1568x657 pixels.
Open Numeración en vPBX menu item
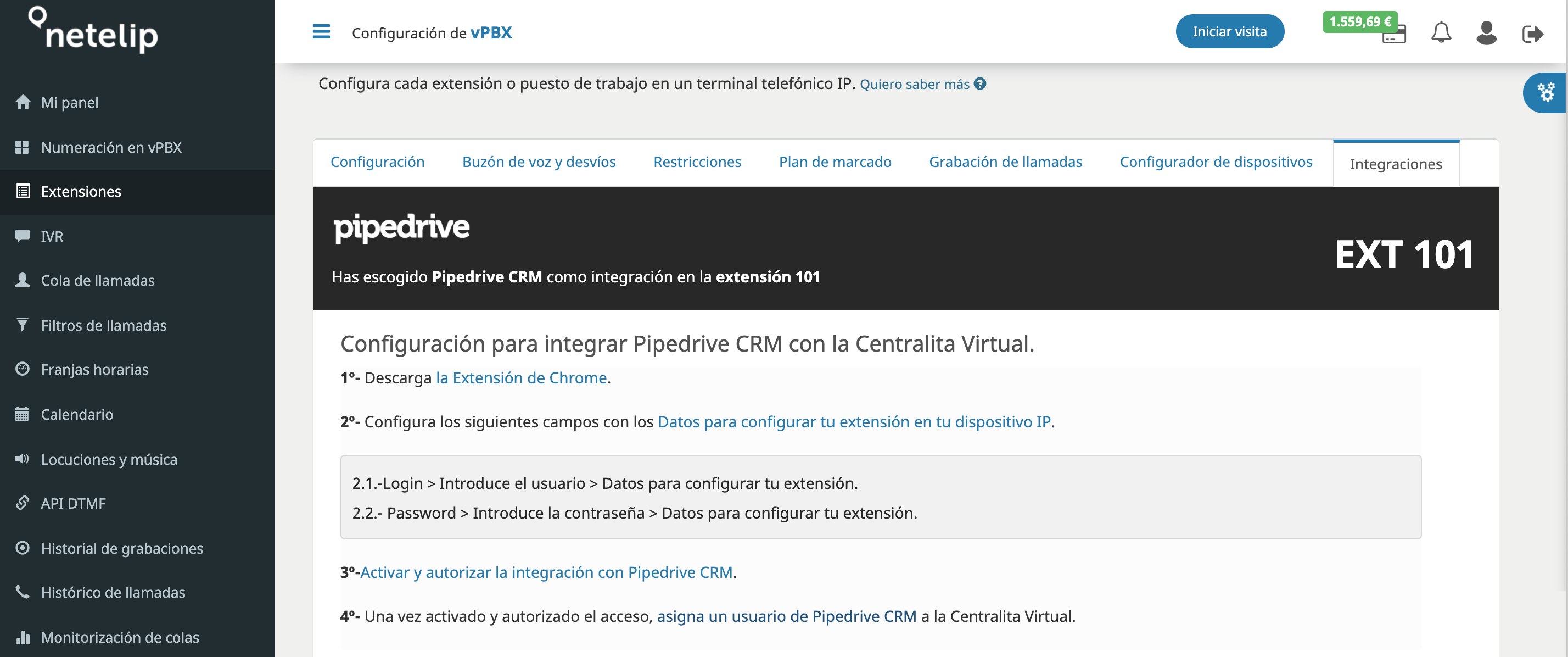pyautogui.click(x=137, y=147)
